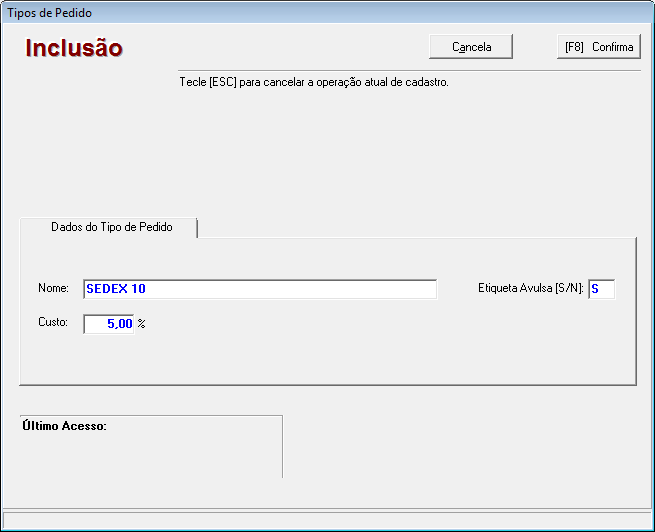
Task: Click the Custo label
Action: pos(53,323)
